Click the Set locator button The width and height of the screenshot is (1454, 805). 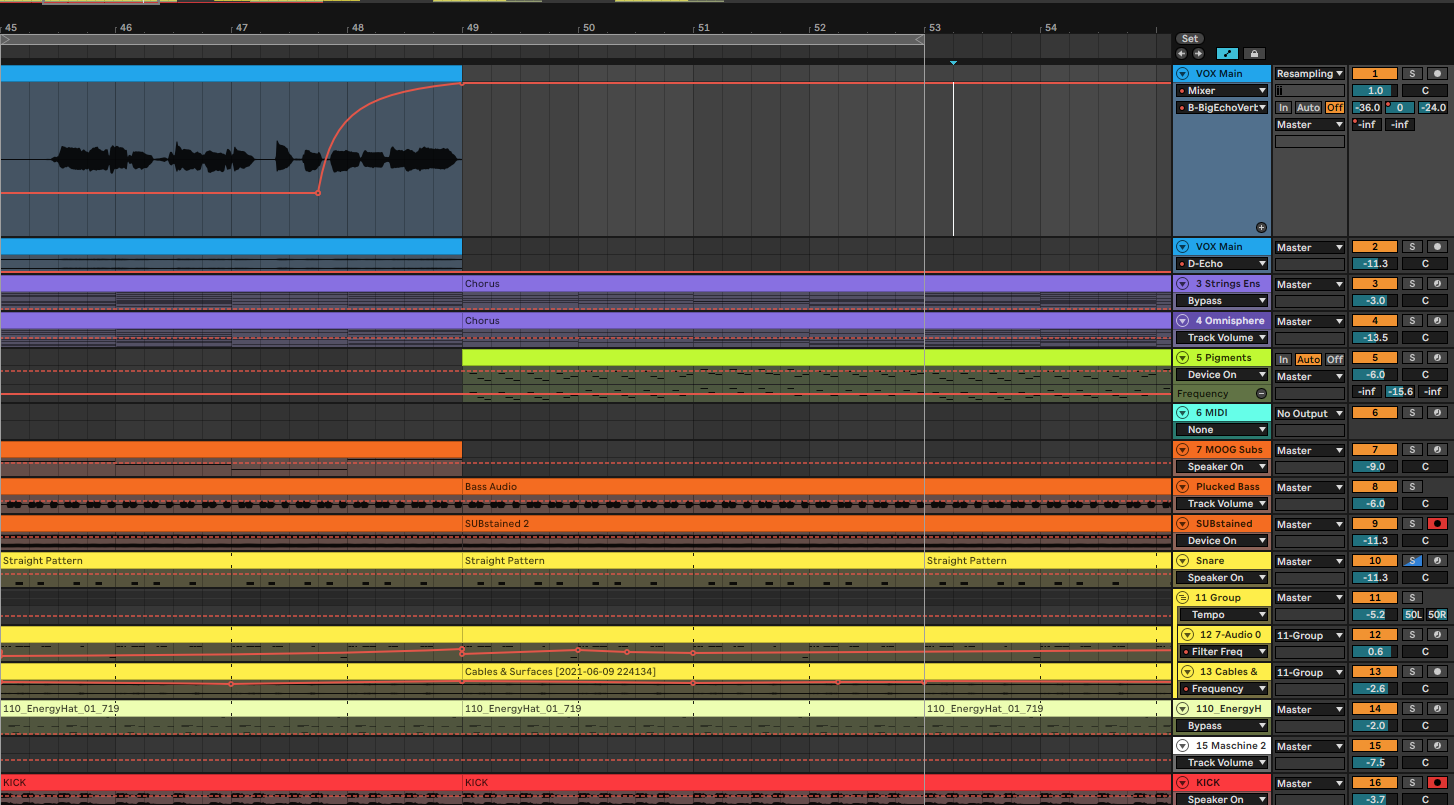[x=1189, y=39]
